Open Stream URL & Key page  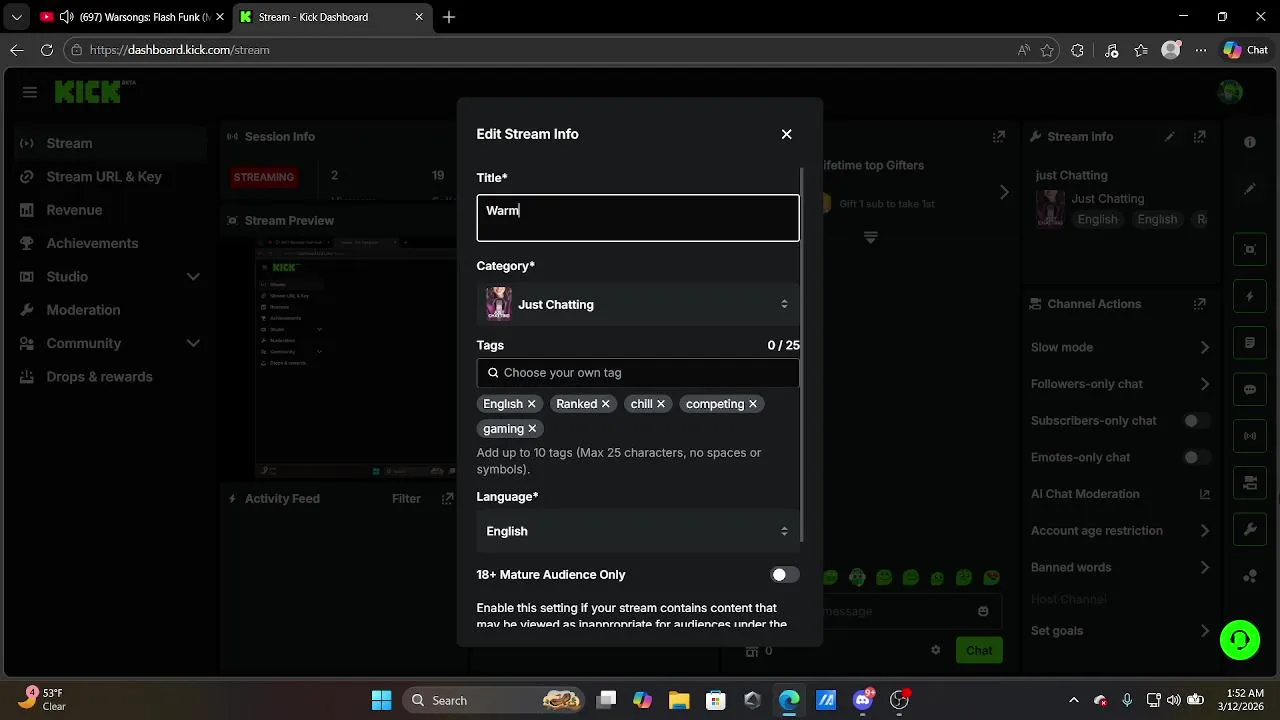(112, 176)
